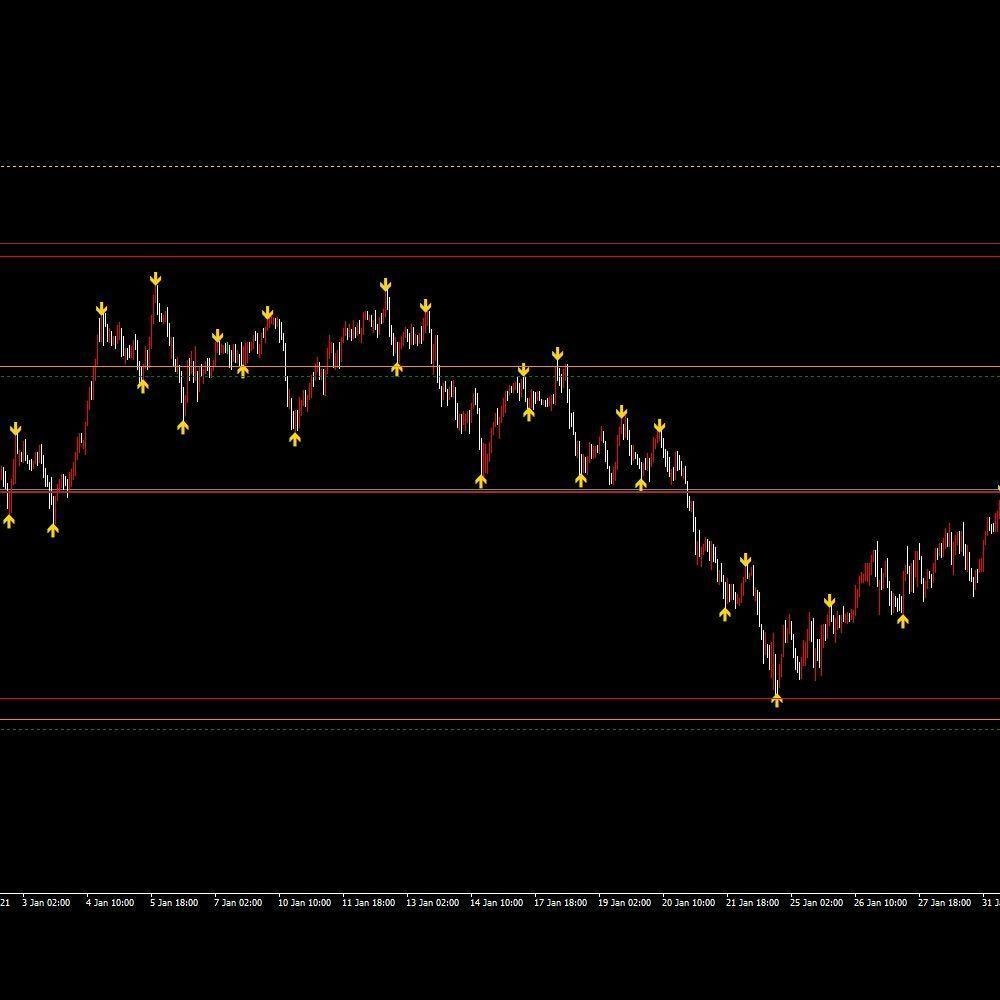Select the "4 Jan 10:00" time label
Image resolution: width=1000 pixels, height=1000 pixels.
point(110,902)
